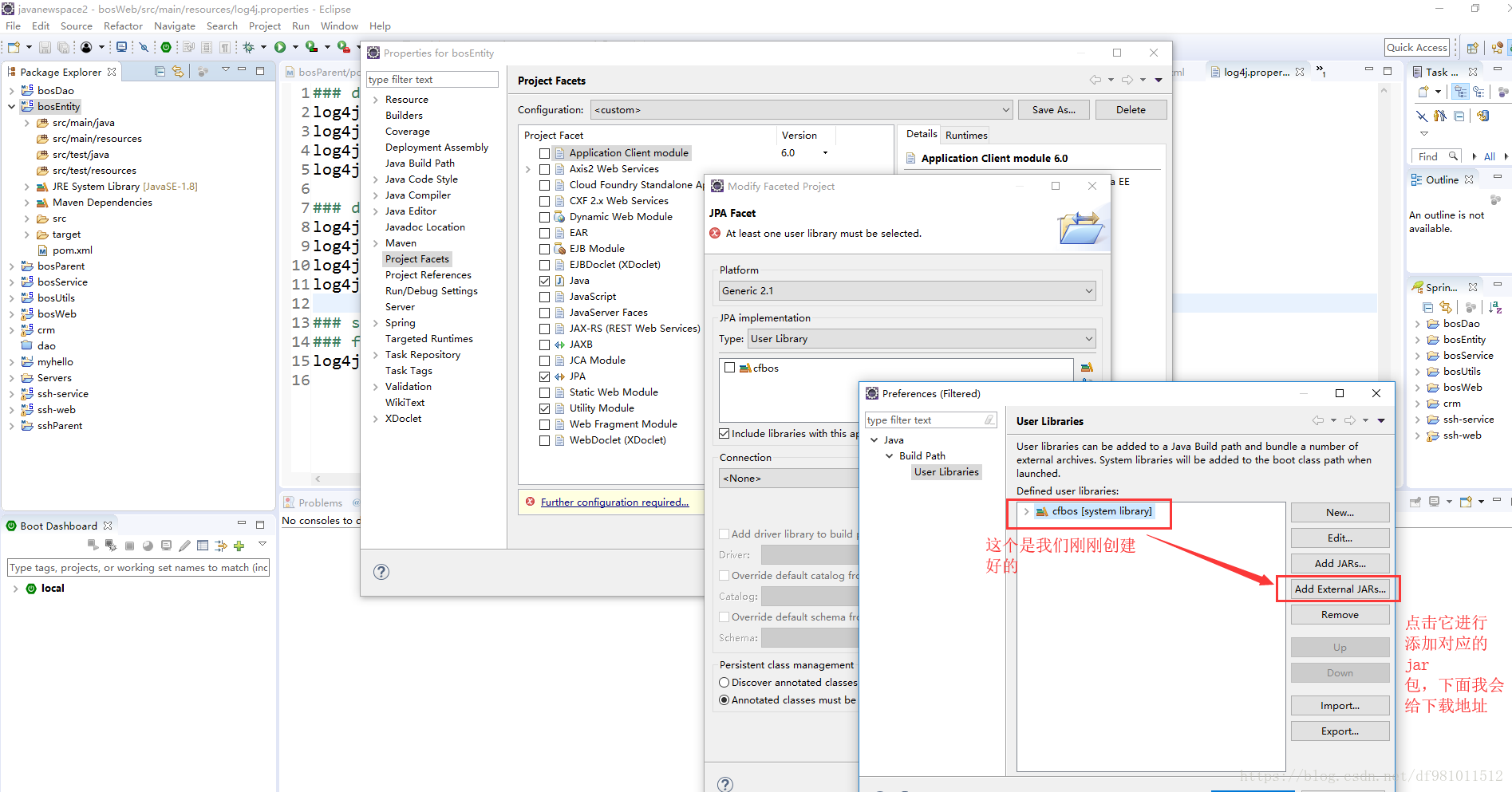Click the green Debug bug icon in toolbar
Screen dimensions: 1512x792
click(249, 48)
